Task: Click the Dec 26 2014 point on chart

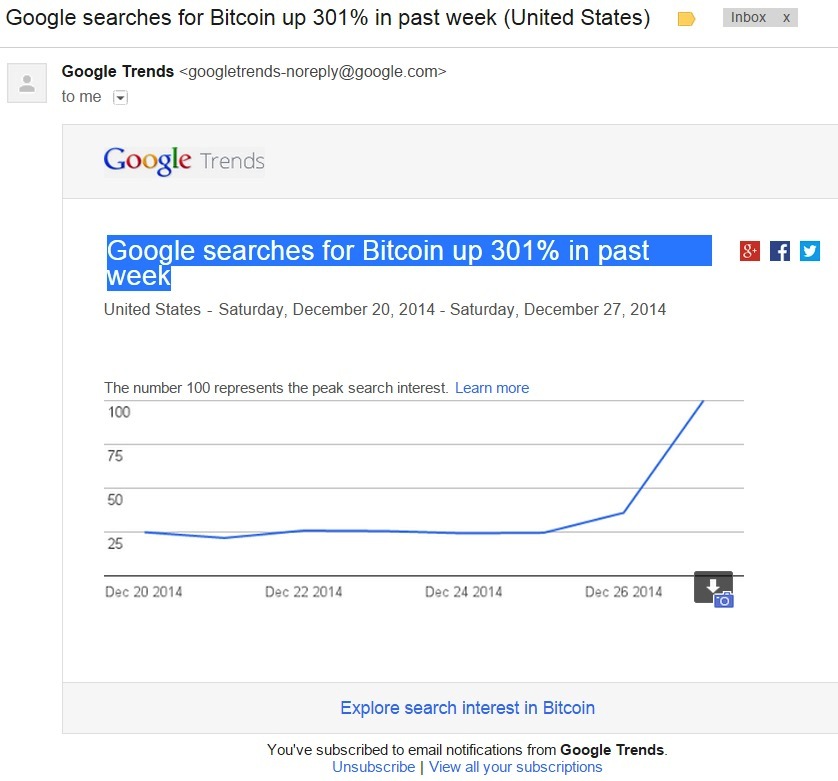Action: point(623,513)
